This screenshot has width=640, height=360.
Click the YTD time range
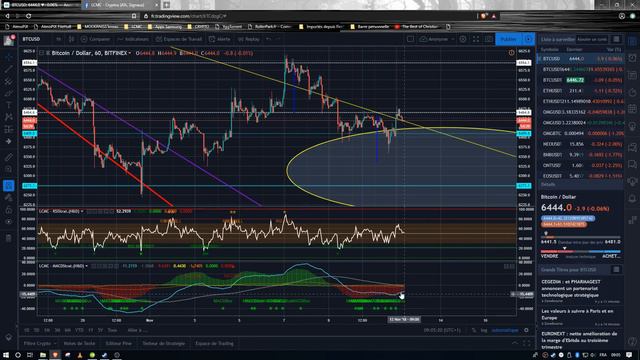click(x=79, y=330)
